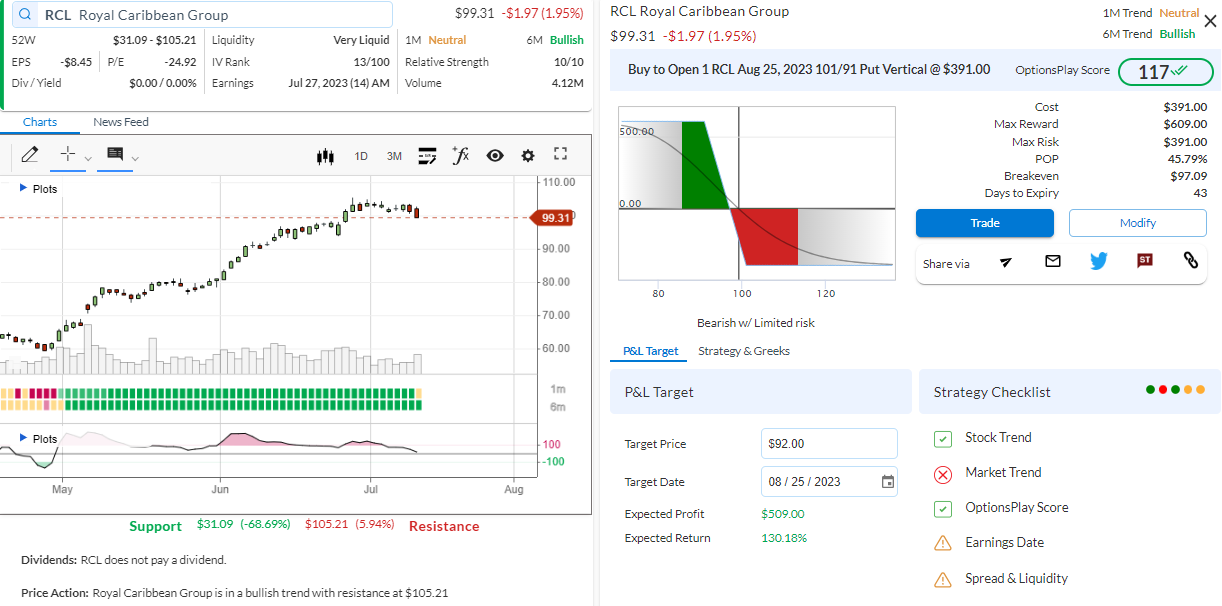Click the Spread & Liquidity warning icon
The height and width of the screenshot is (606, 1222).
click(x=942, y=579)
